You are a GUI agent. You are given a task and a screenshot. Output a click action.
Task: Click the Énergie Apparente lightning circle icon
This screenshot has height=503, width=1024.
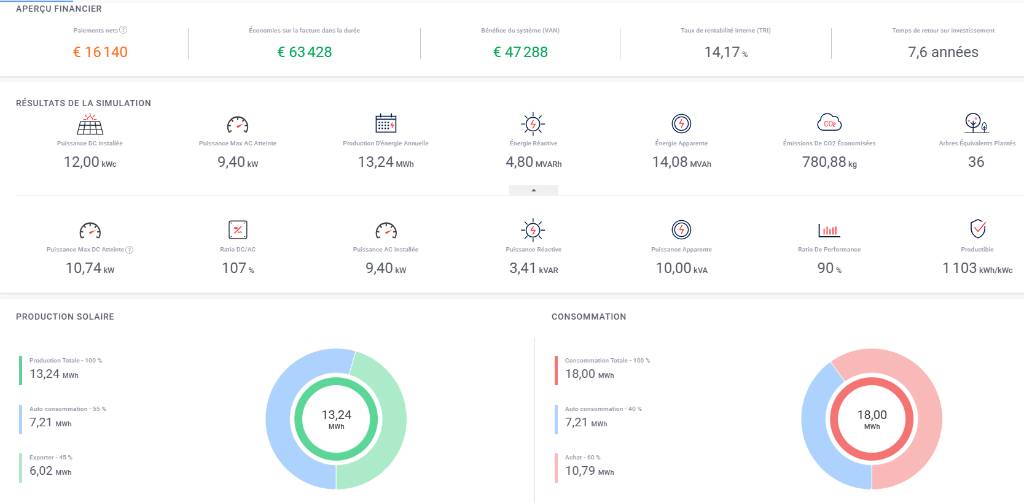pos(680,124)
